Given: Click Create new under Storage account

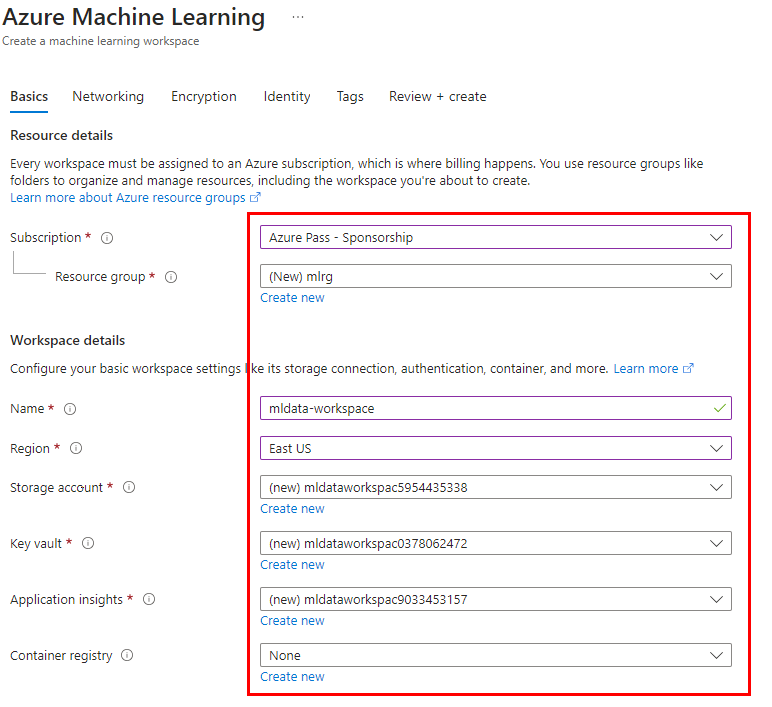Looking at the screenshot, I should coord(292,509).
